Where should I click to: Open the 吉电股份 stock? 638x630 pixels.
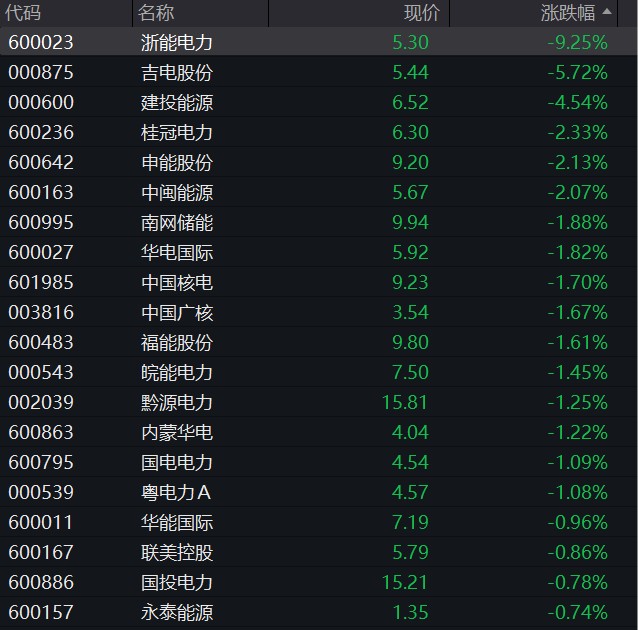tap(177, 72)
